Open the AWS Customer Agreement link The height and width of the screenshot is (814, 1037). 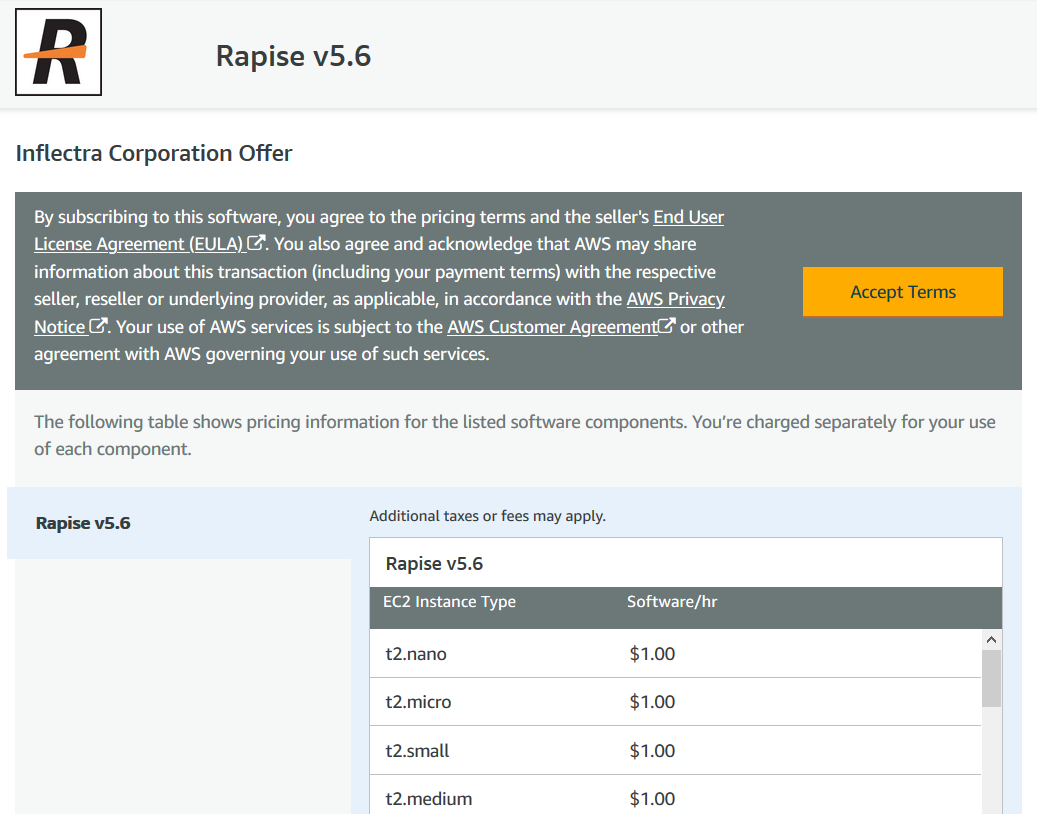click(552, 327)
